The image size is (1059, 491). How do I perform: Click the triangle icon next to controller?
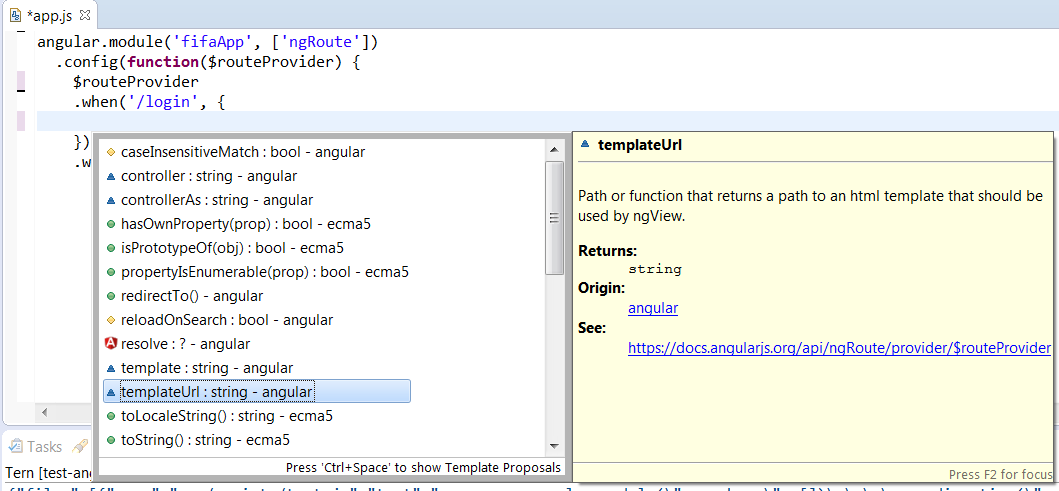click(x=111, y=177)
